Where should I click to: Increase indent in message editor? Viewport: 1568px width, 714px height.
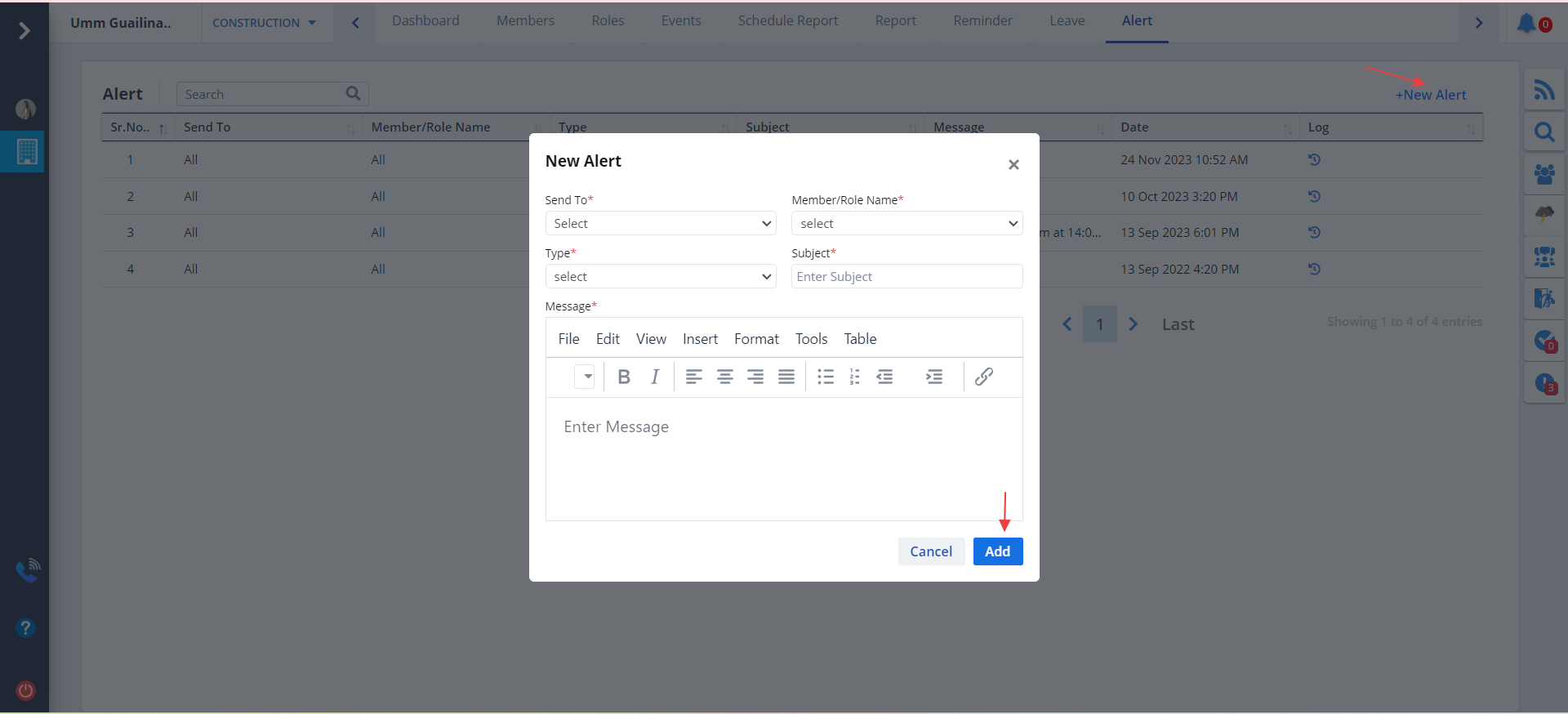933,377
